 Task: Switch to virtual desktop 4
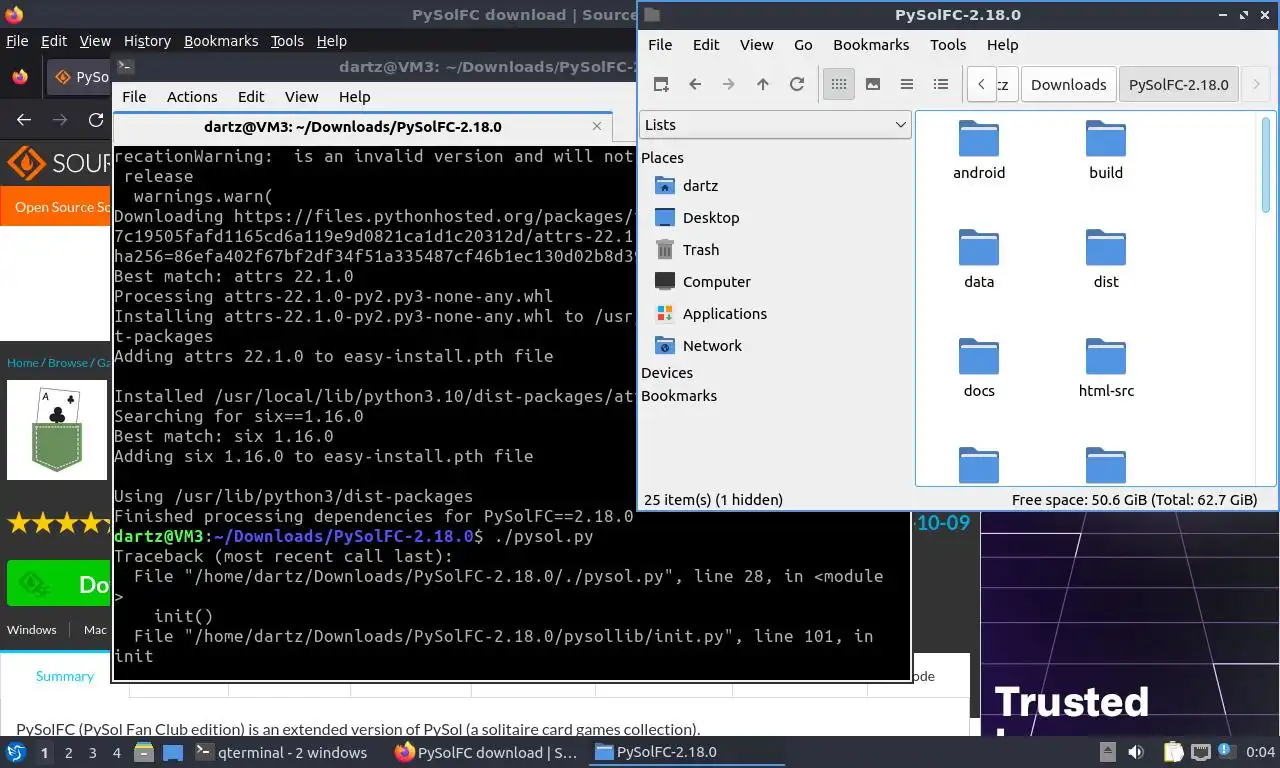(116, 752)
